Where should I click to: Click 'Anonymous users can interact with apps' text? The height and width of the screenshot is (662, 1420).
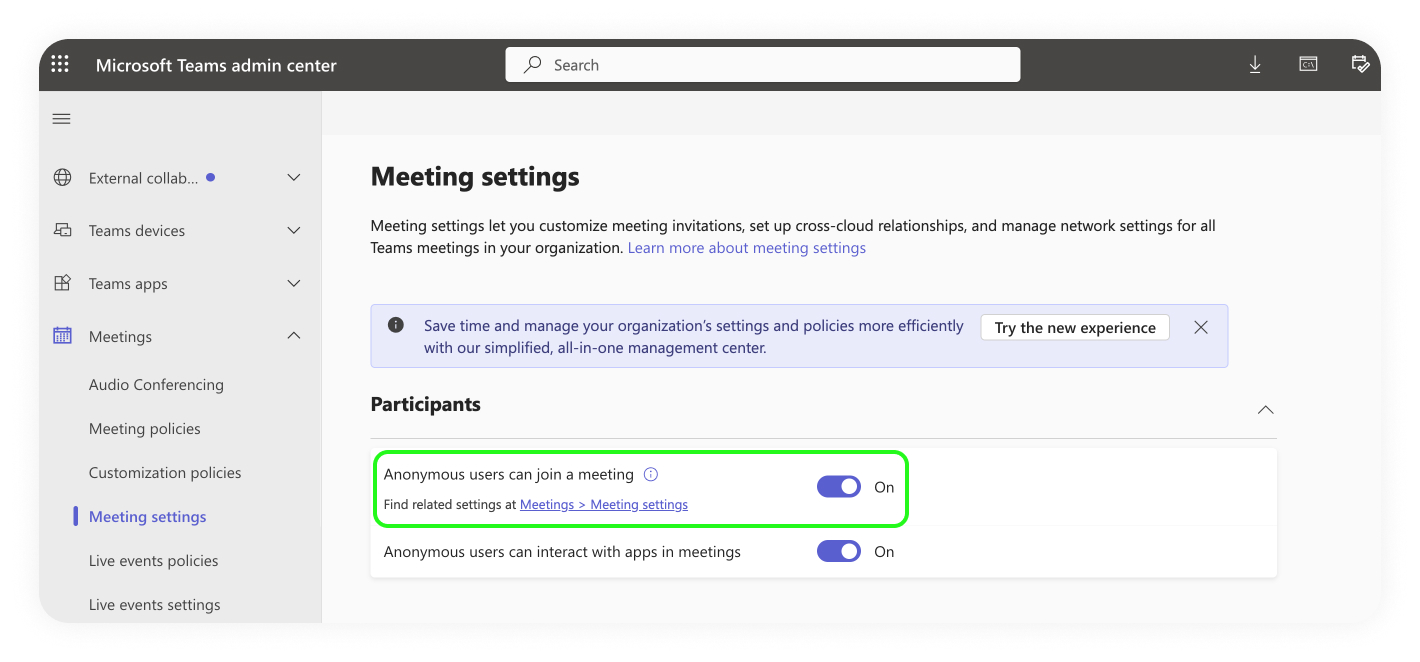pos(562,551)
